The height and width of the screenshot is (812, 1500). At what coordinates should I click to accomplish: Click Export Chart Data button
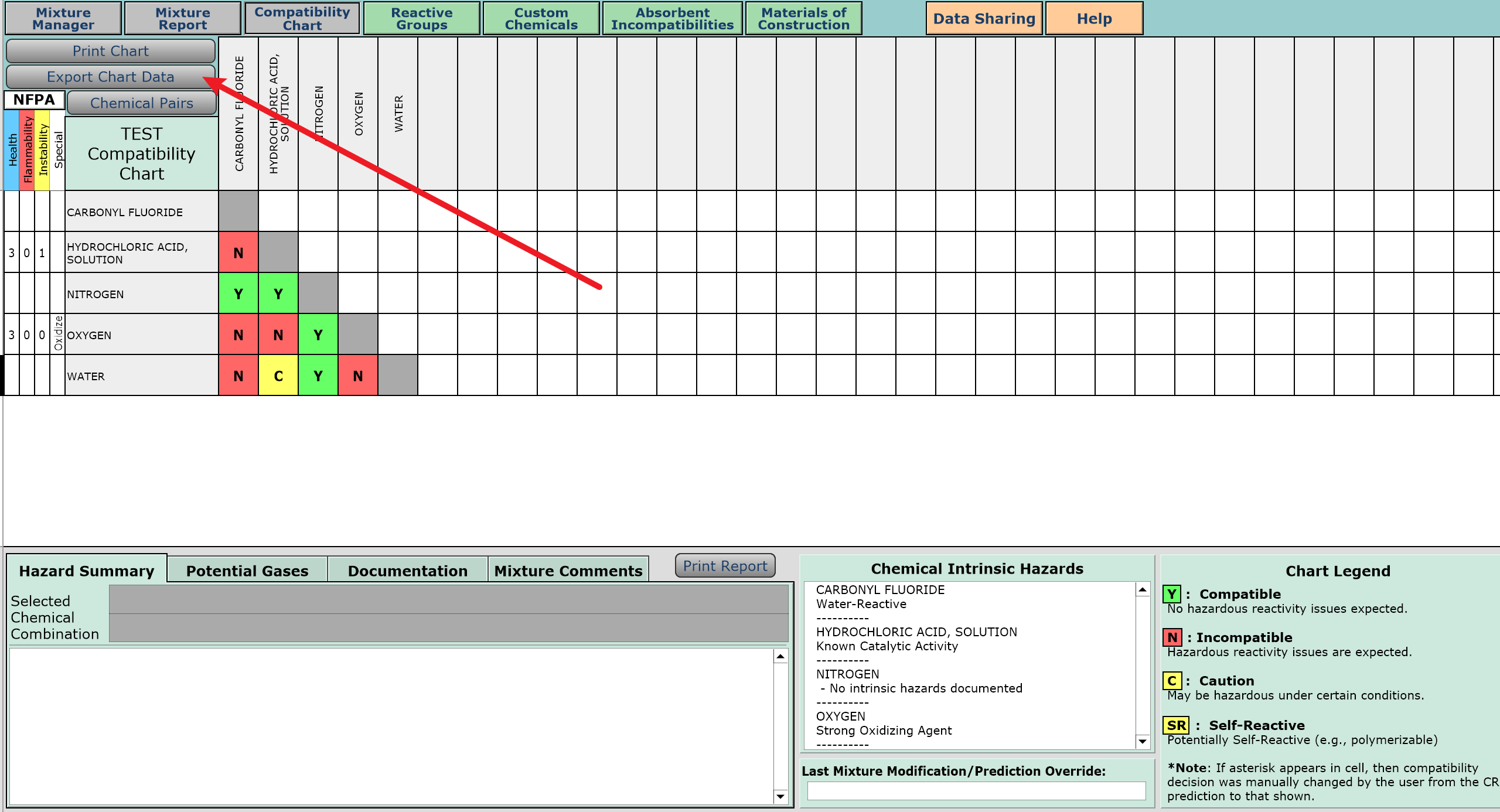111,77
